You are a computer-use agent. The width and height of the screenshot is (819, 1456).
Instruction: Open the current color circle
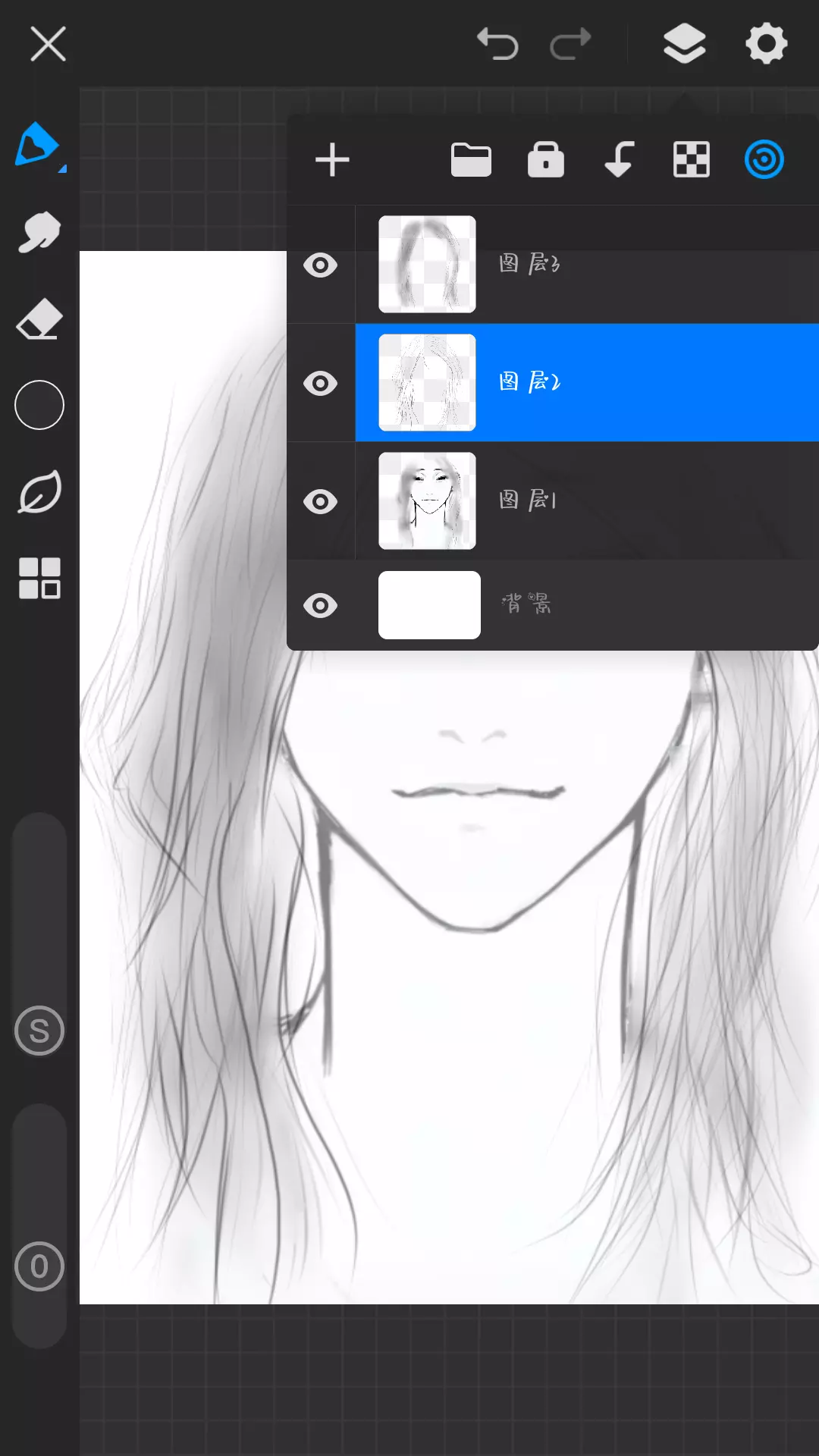(x=39, y=405)
